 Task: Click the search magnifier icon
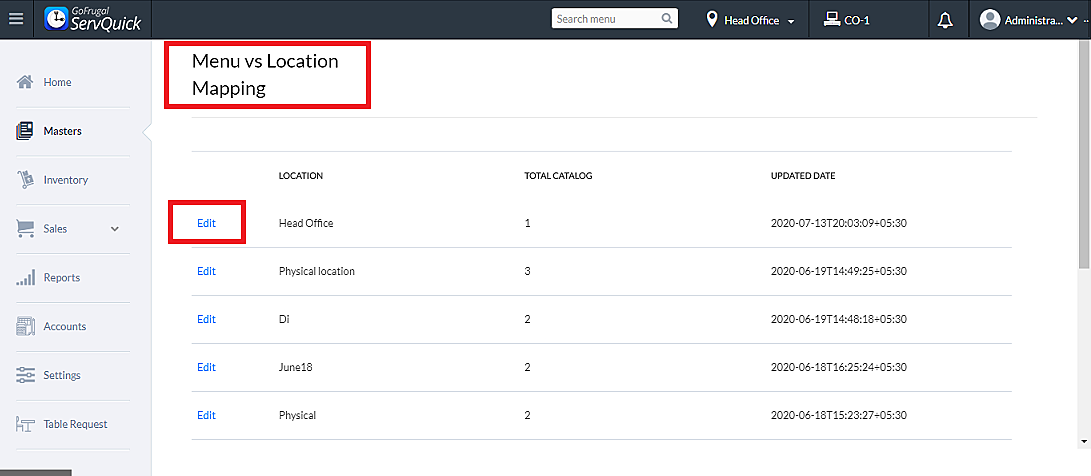click(x=667, y=19)
